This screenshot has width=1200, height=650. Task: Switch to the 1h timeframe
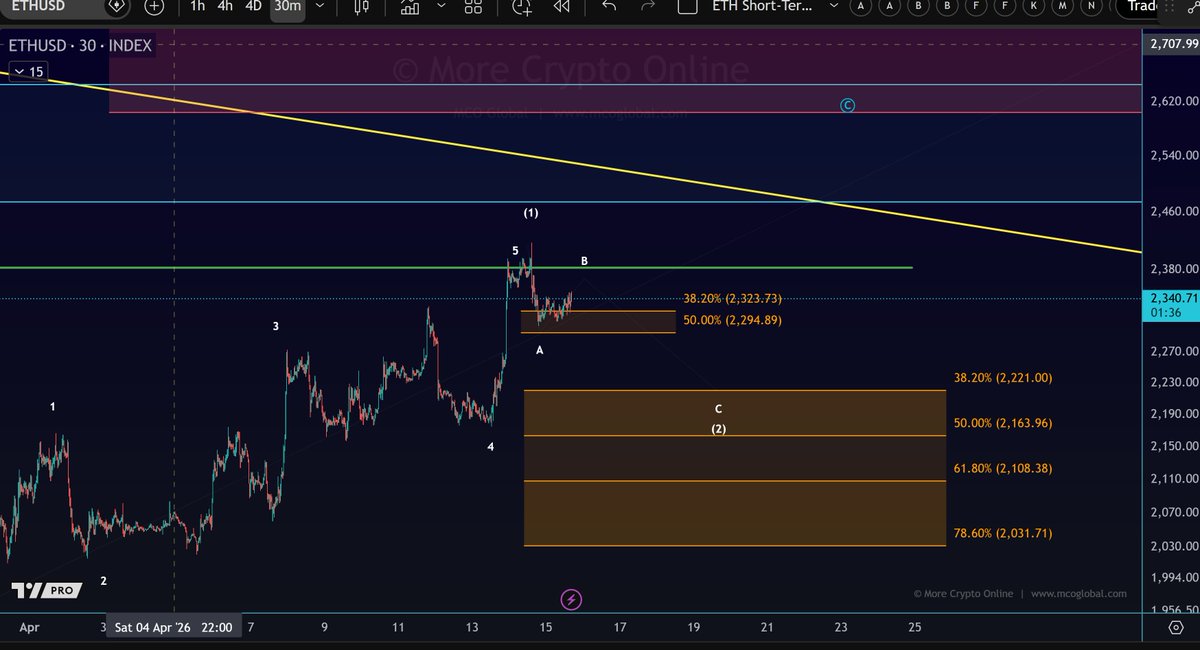click(198, 6)
